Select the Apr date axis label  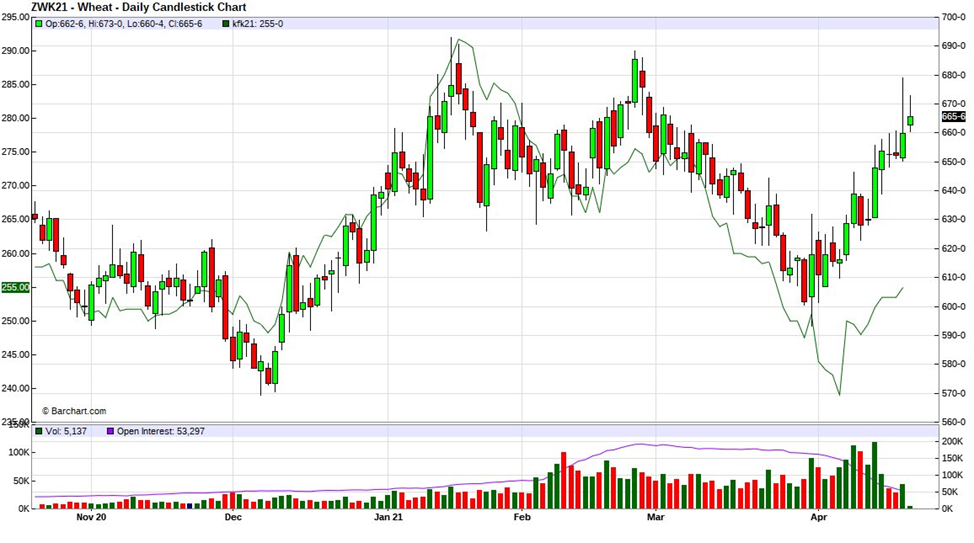(x=818, y=518)
